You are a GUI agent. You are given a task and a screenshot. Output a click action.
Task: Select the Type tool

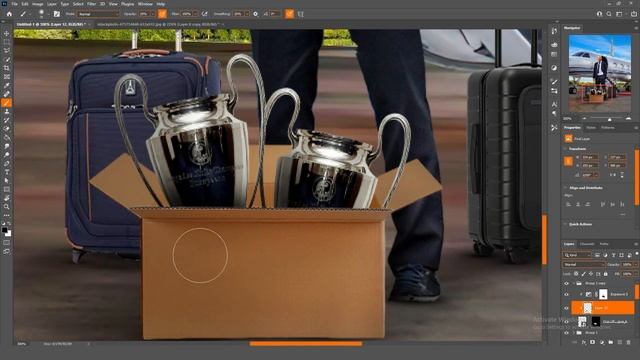tap(7, 172)
